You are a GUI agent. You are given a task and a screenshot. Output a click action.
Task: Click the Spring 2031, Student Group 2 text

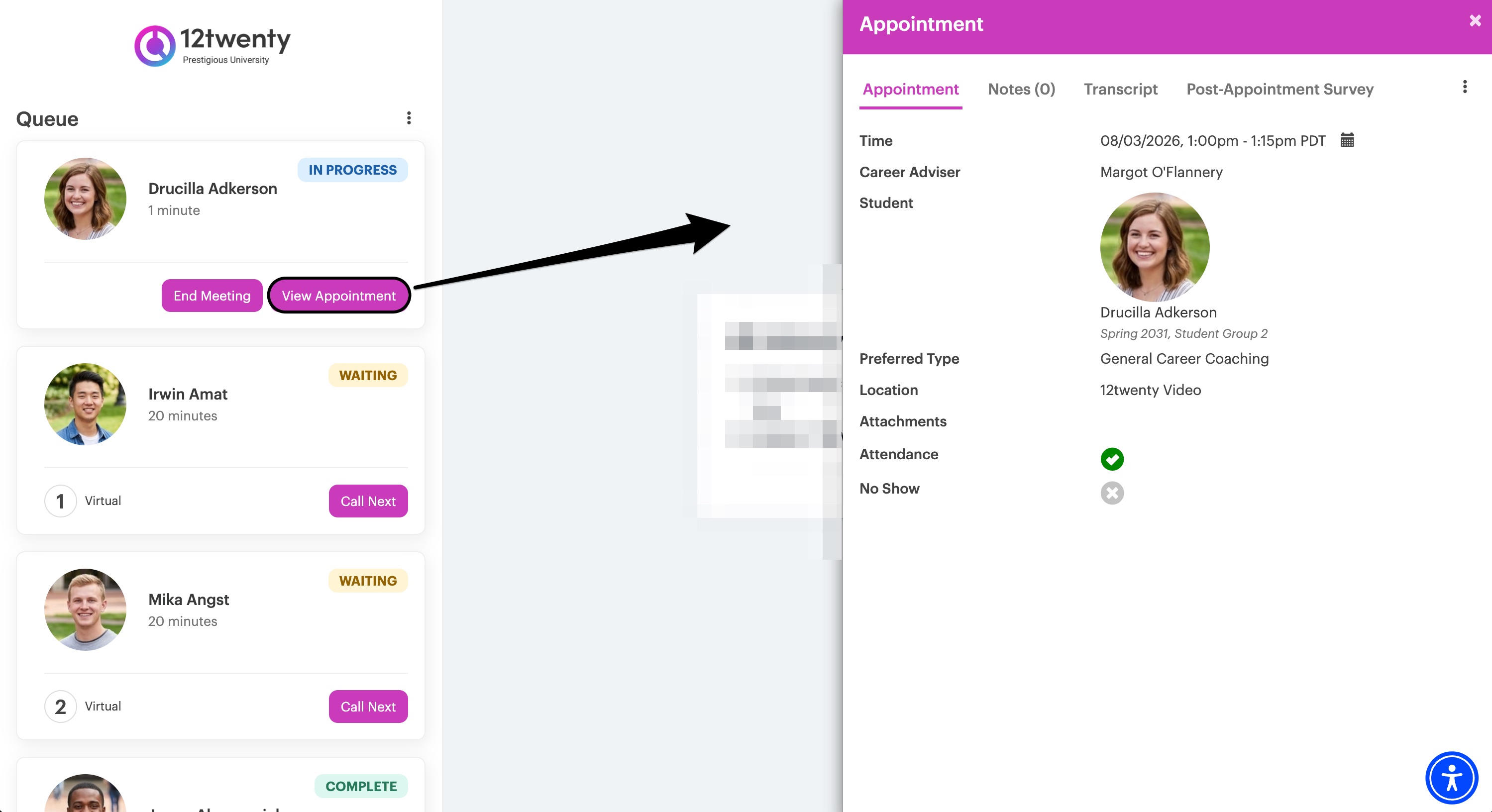1183,333
